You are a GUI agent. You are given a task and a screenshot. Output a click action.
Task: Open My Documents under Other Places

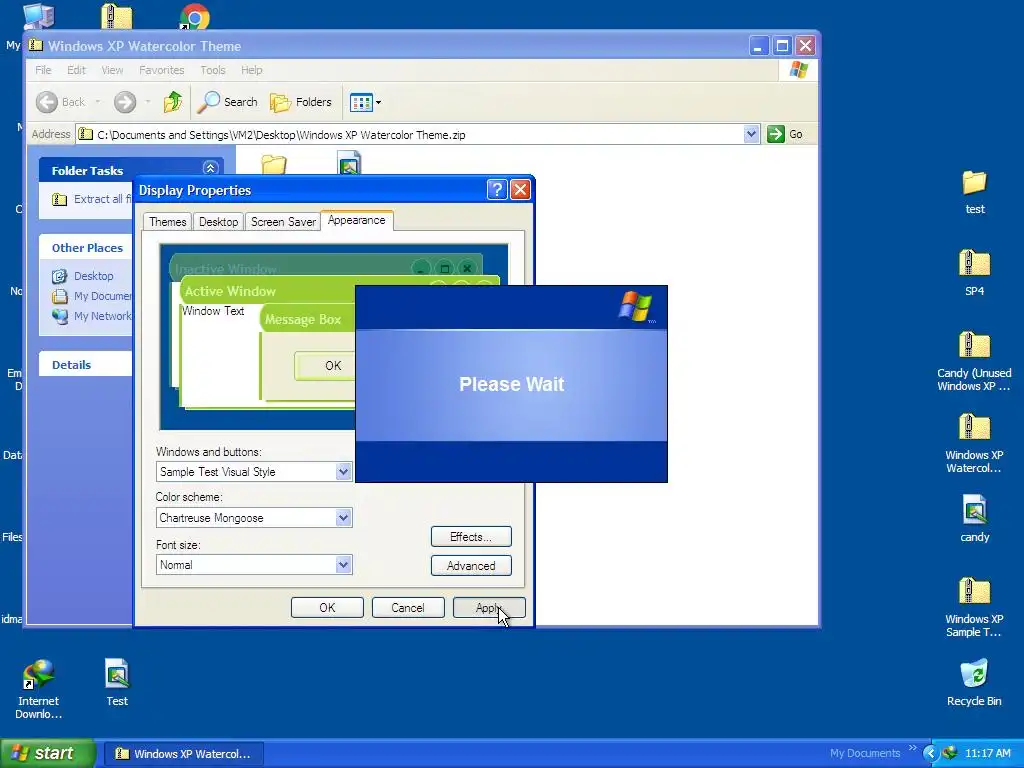click(x=92, y=296)
